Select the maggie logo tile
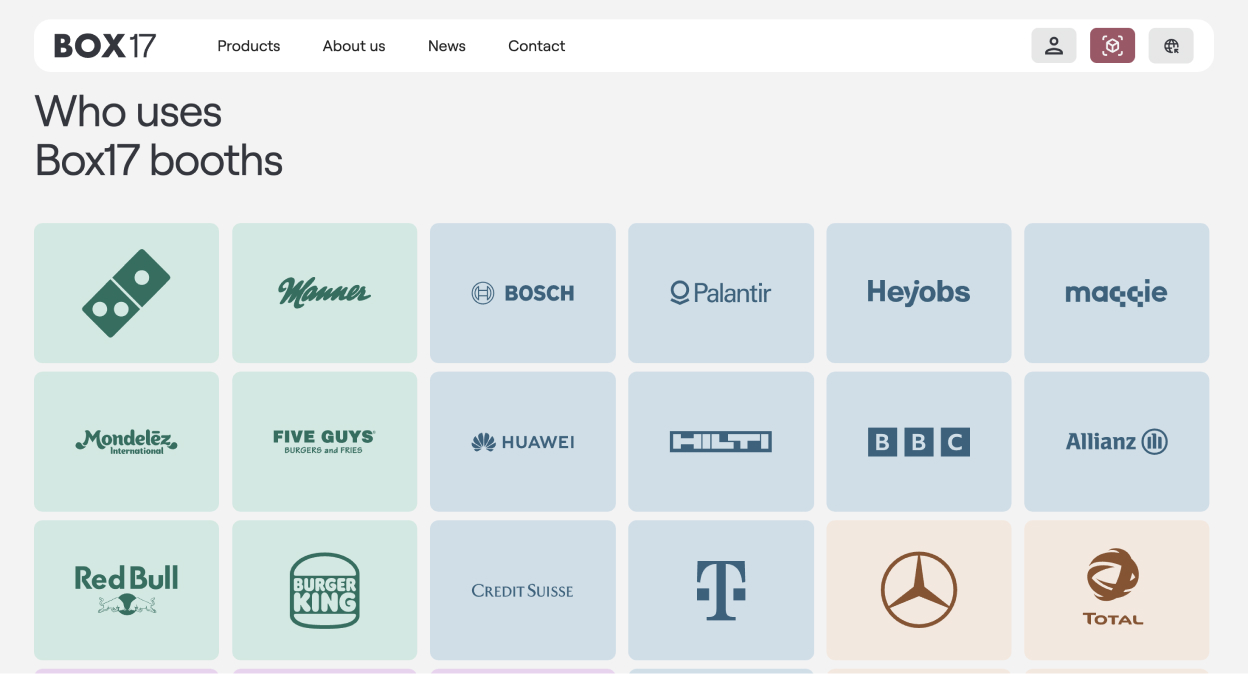Viewport: 1248px width, 674px height. click(1117, 293)
